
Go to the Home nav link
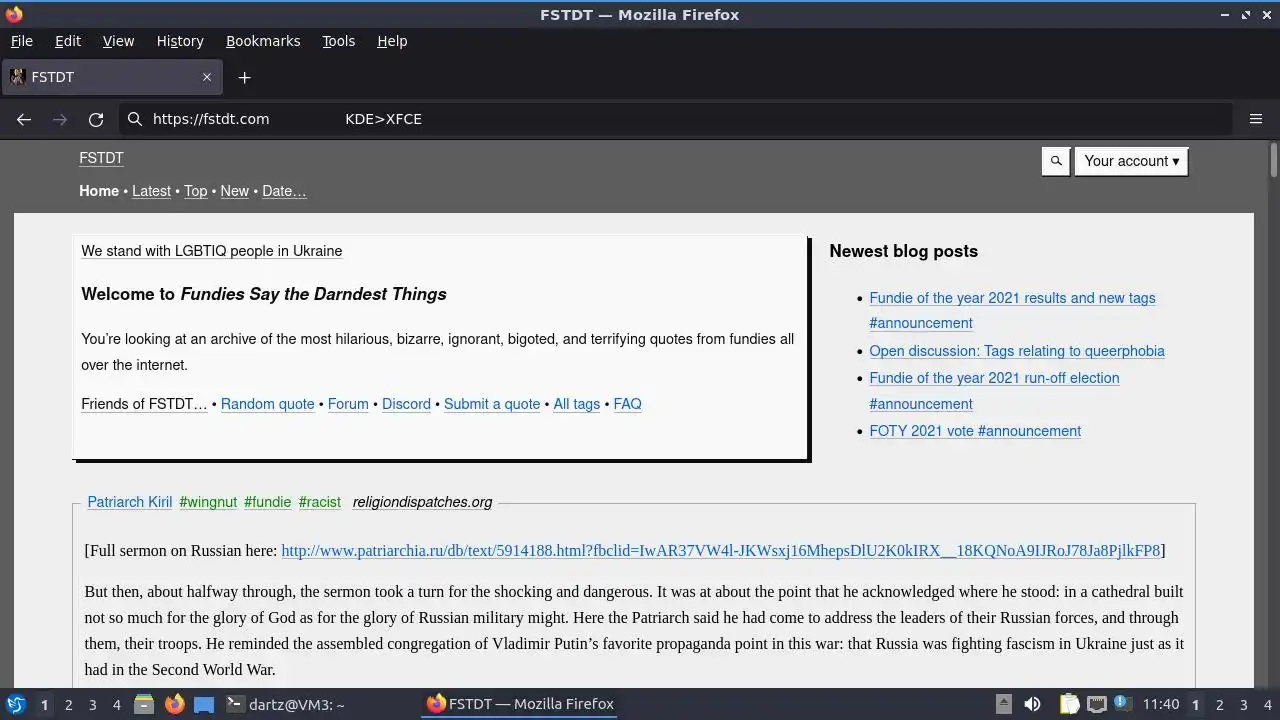coord(99,191)
